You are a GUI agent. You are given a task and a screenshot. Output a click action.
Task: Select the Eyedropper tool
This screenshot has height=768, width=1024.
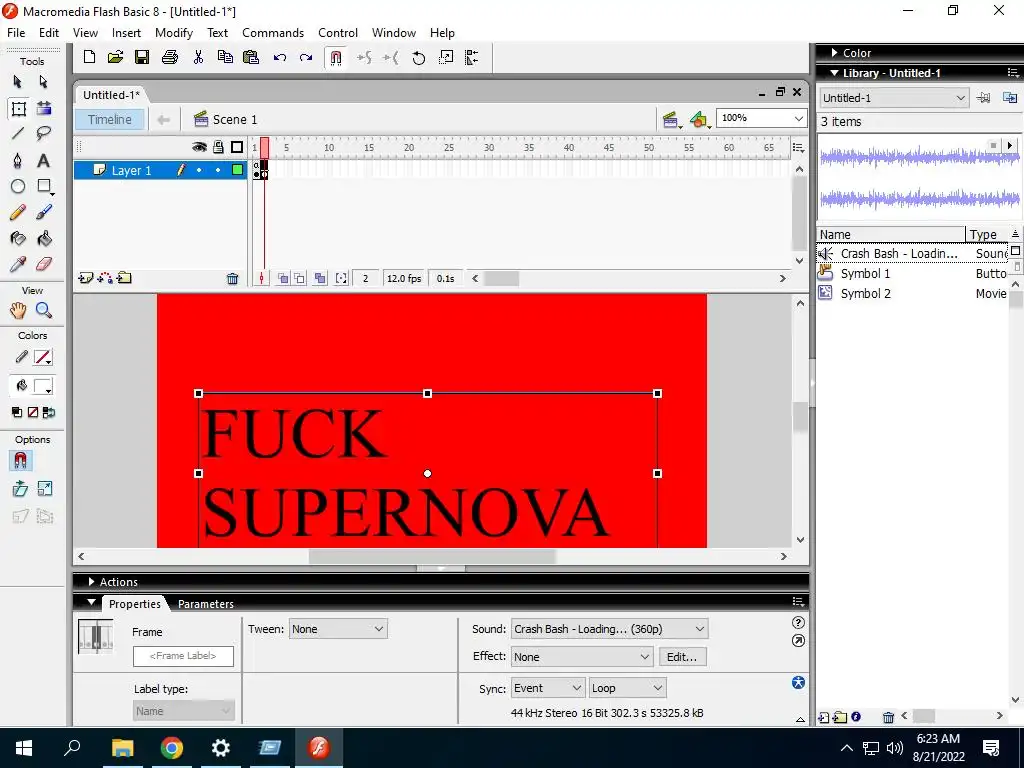(18, 264)
